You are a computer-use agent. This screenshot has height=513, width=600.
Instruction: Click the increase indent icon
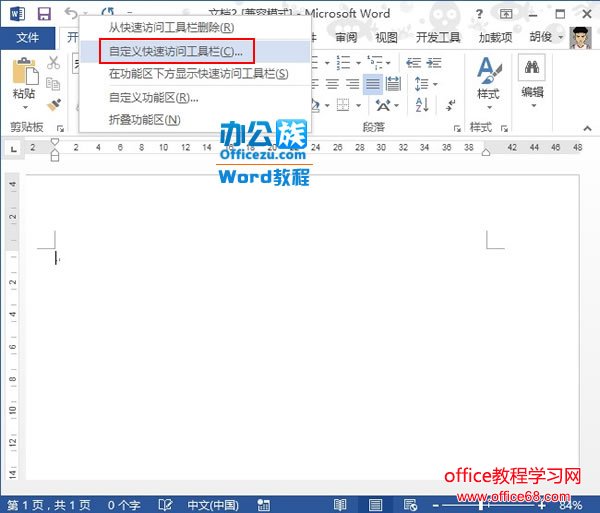434,62
